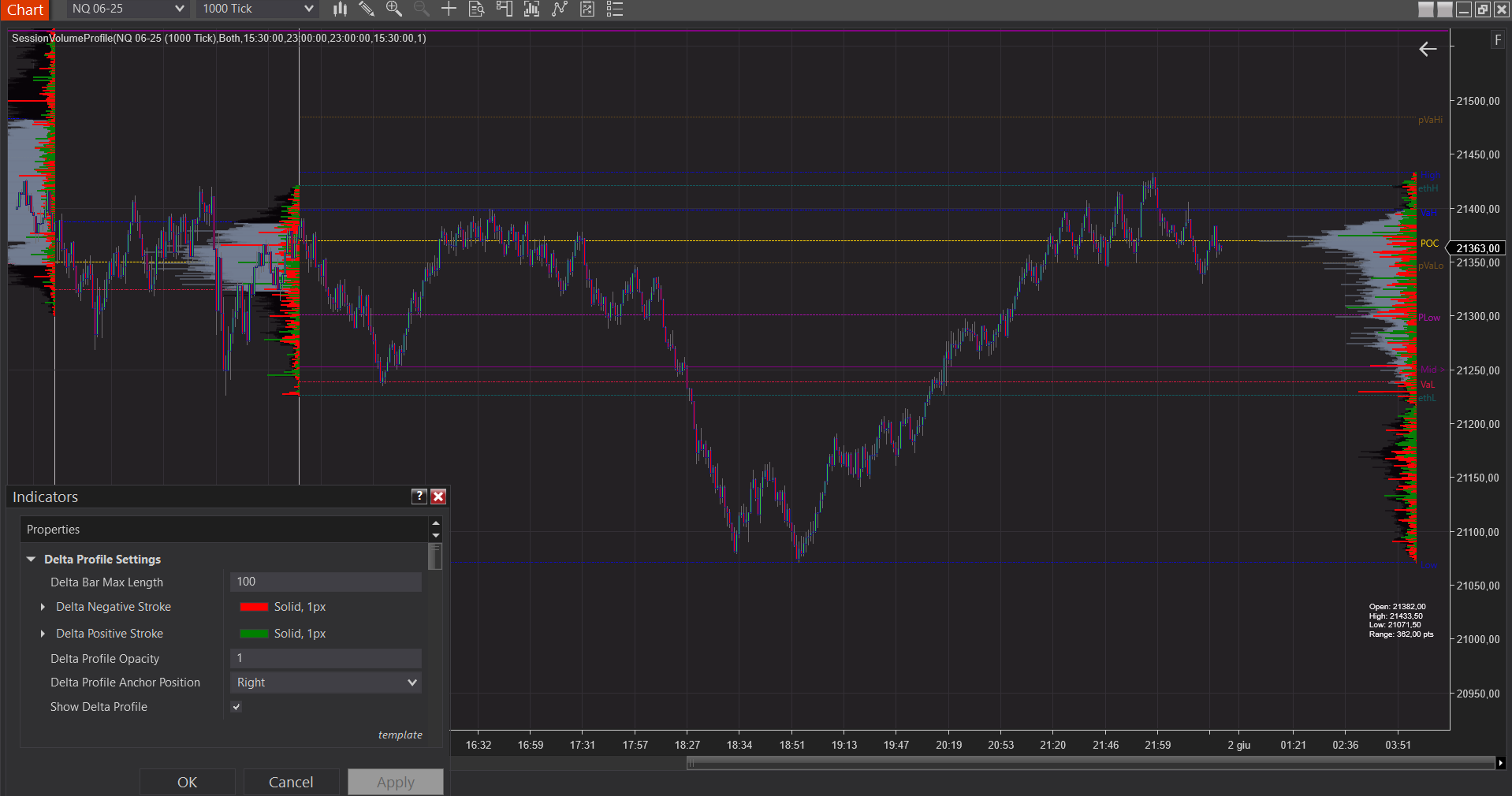Click the Indicators toolbar icon
This screenshot has width=1512, height=796.
click(531, 9)
